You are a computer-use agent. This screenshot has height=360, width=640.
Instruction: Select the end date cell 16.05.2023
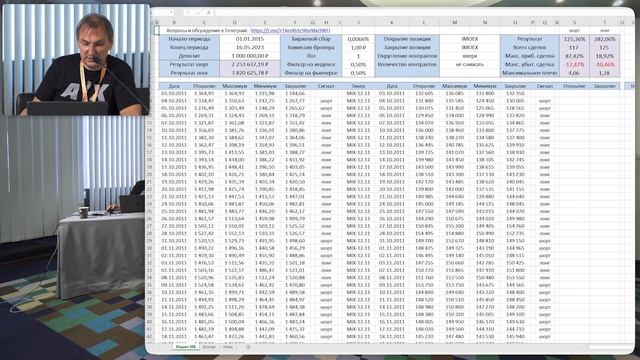point(250,47)
